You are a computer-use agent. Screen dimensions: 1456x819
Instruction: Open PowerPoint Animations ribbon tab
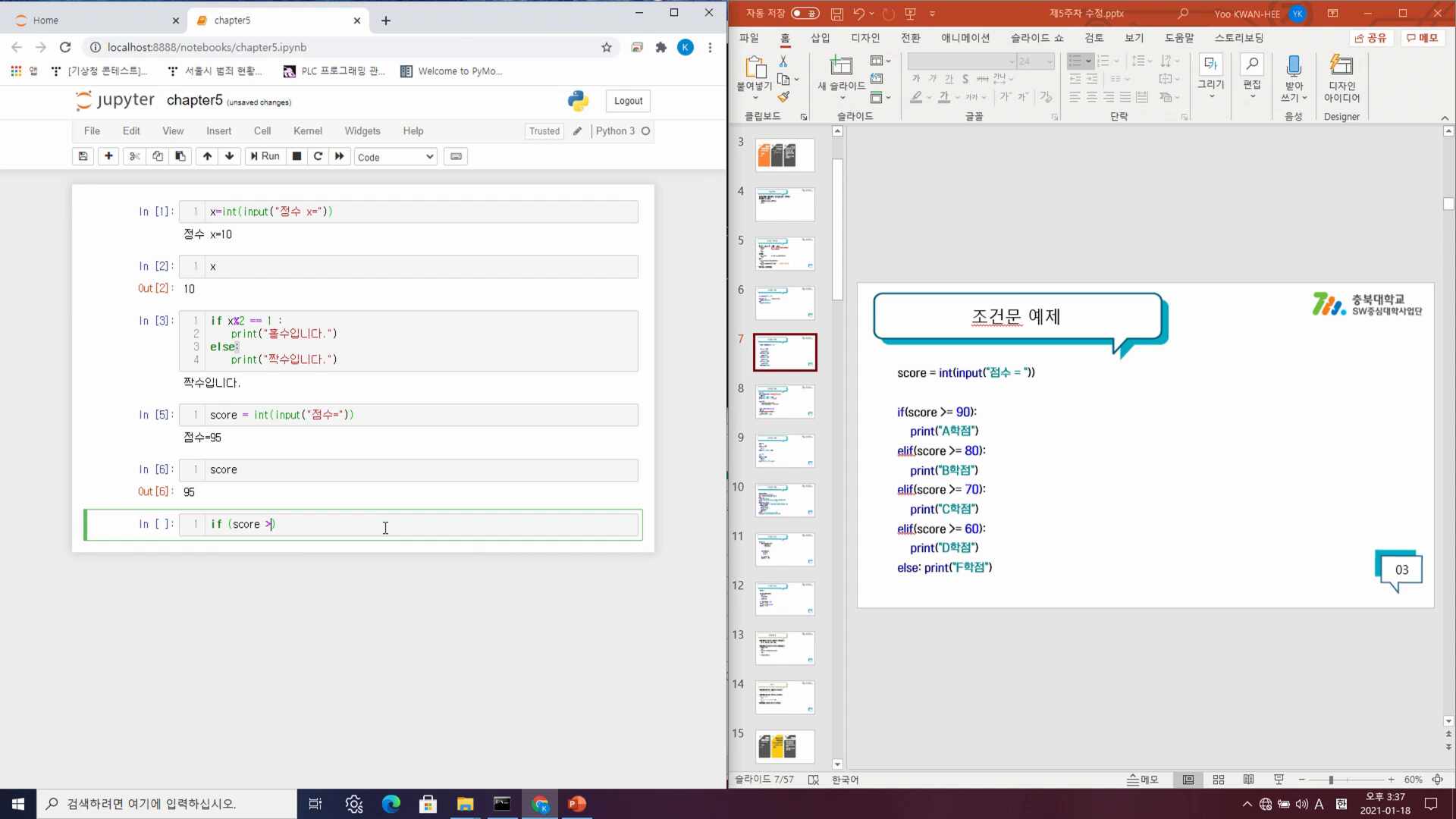pyautogui.click(x=965, y=38)
